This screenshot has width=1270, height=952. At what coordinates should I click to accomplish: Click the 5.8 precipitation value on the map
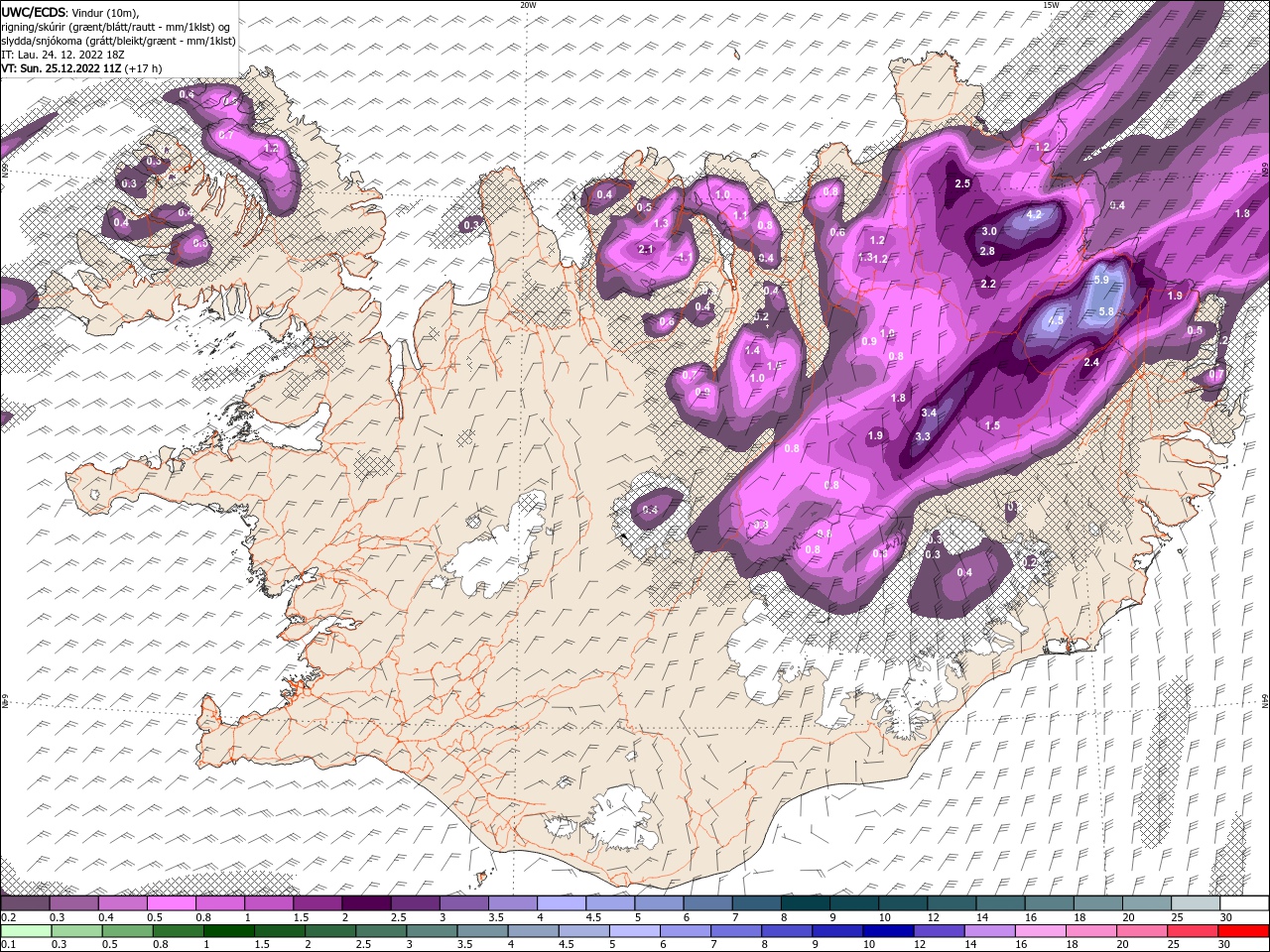point(1107,311)
